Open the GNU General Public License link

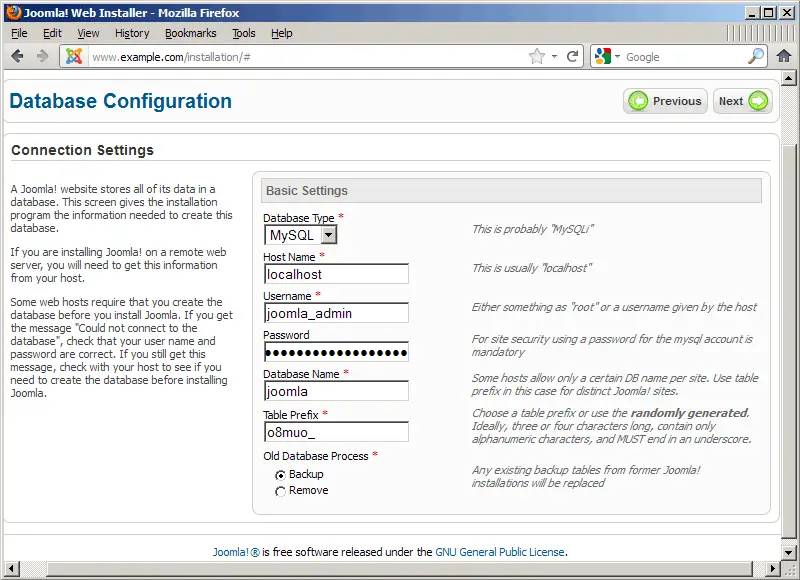pyautogui.click(x=500, y=552)
